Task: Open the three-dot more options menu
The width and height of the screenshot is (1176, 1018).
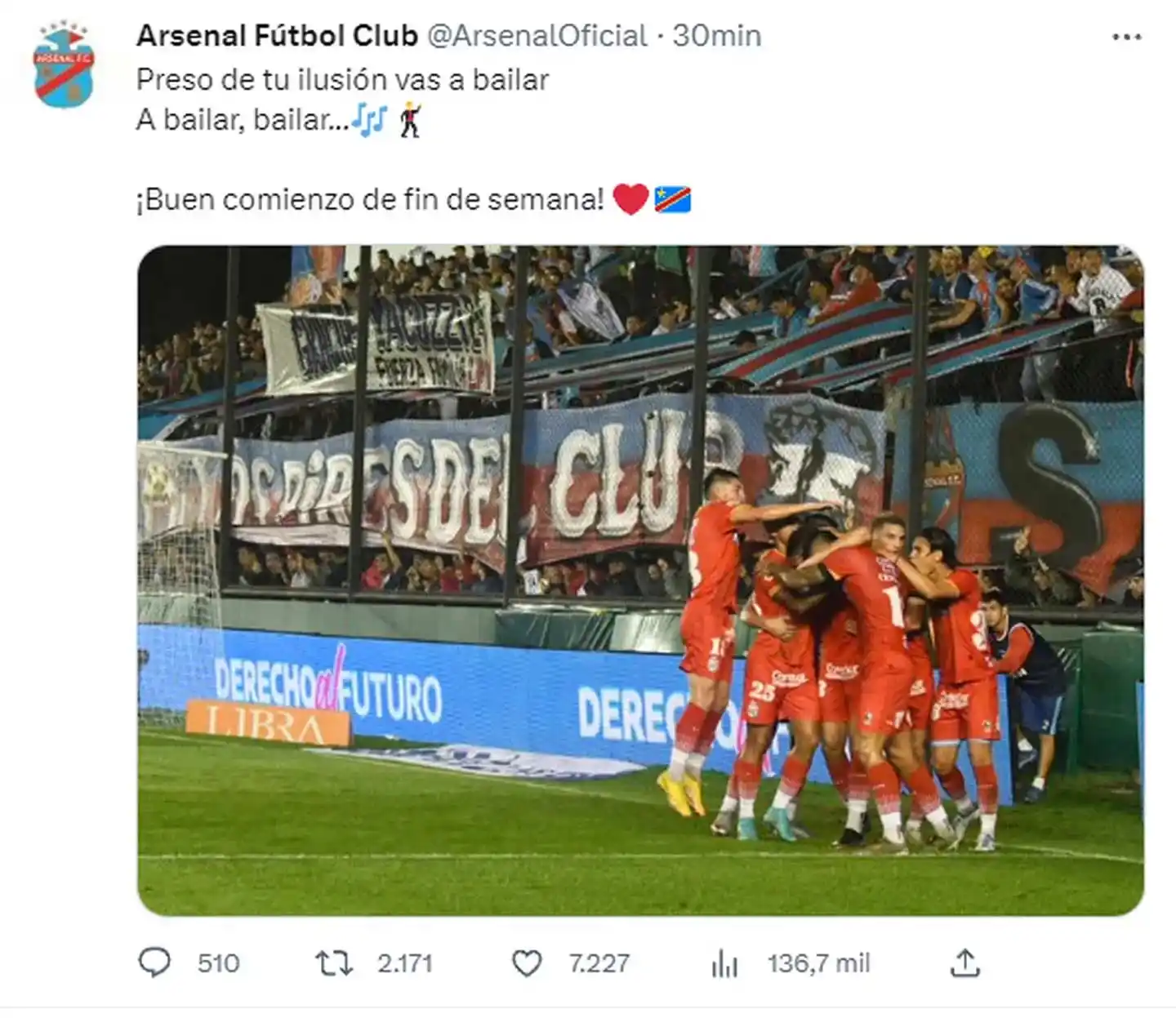Action: (x=1127, y=37)
